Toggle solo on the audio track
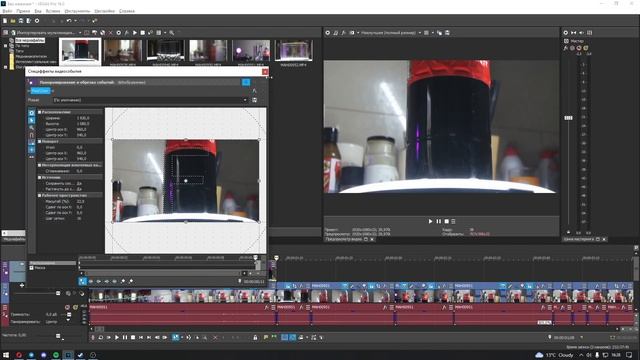Screen dimensions: 640x360 75,307
